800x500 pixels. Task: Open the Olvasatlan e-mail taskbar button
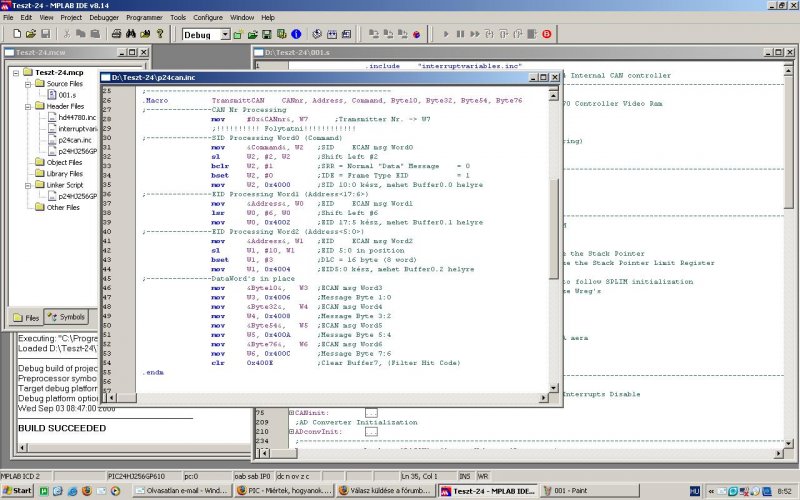tap(182, 491)
